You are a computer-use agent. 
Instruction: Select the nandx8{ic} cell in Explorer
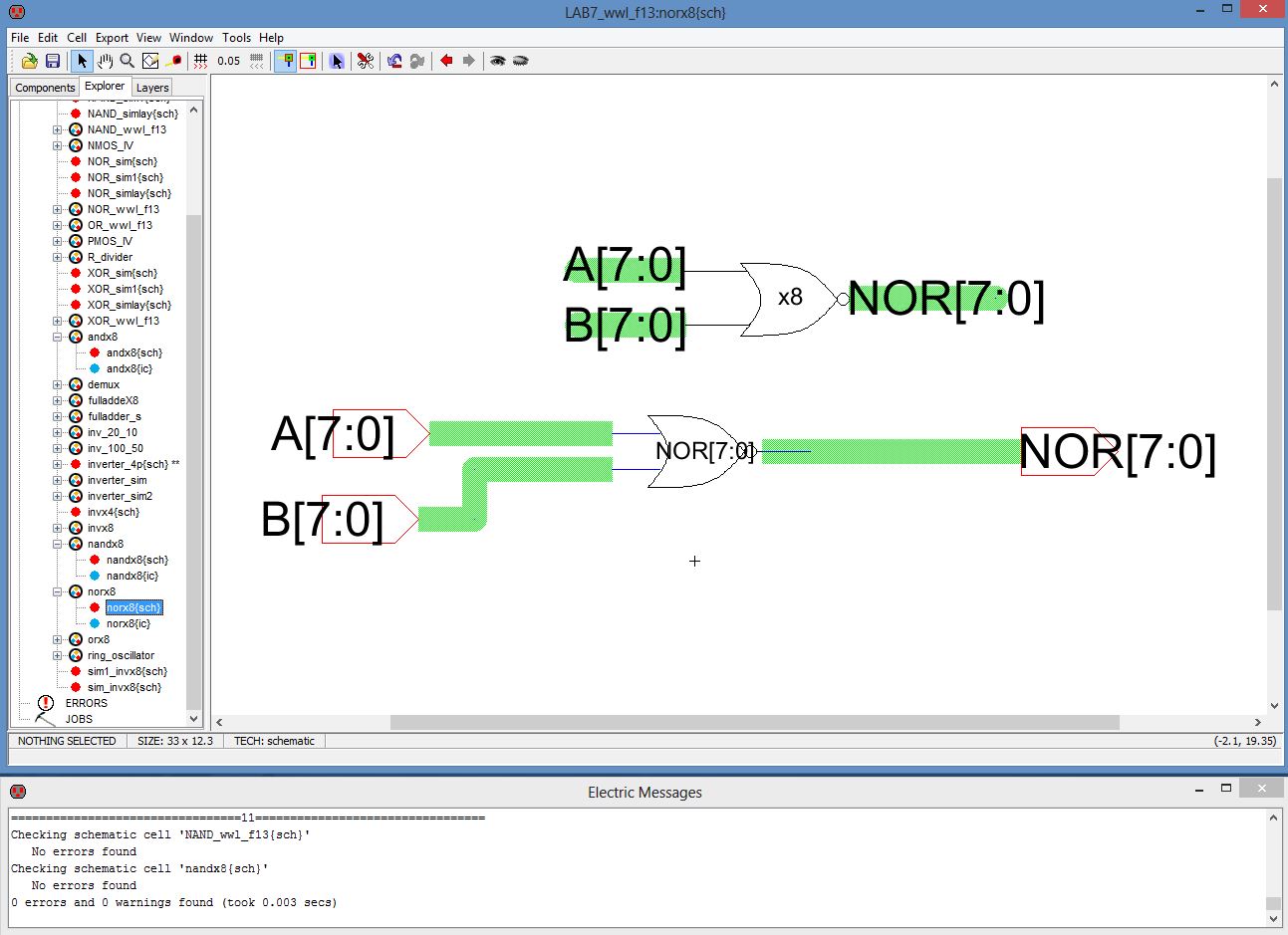pyautogui.click(x=131, y=576)
